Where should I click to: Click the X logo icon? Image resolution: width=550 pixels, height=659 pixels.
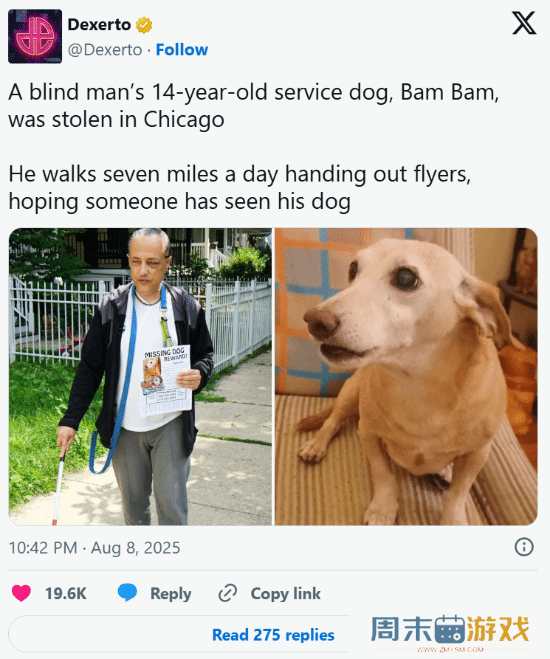524,23
